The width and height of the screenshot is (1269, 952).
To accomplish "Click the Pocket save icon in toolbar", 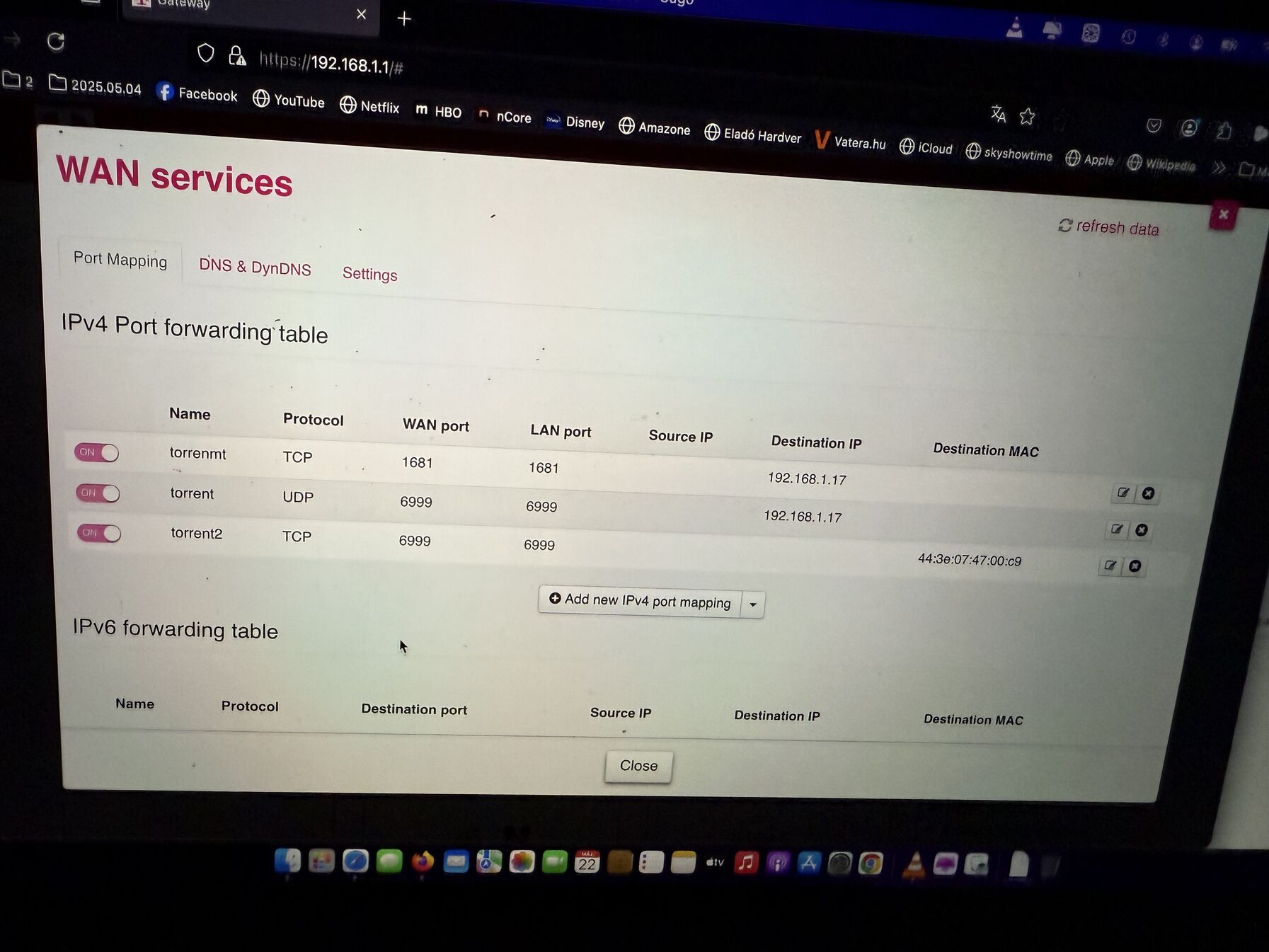I will coord(1154,125).
